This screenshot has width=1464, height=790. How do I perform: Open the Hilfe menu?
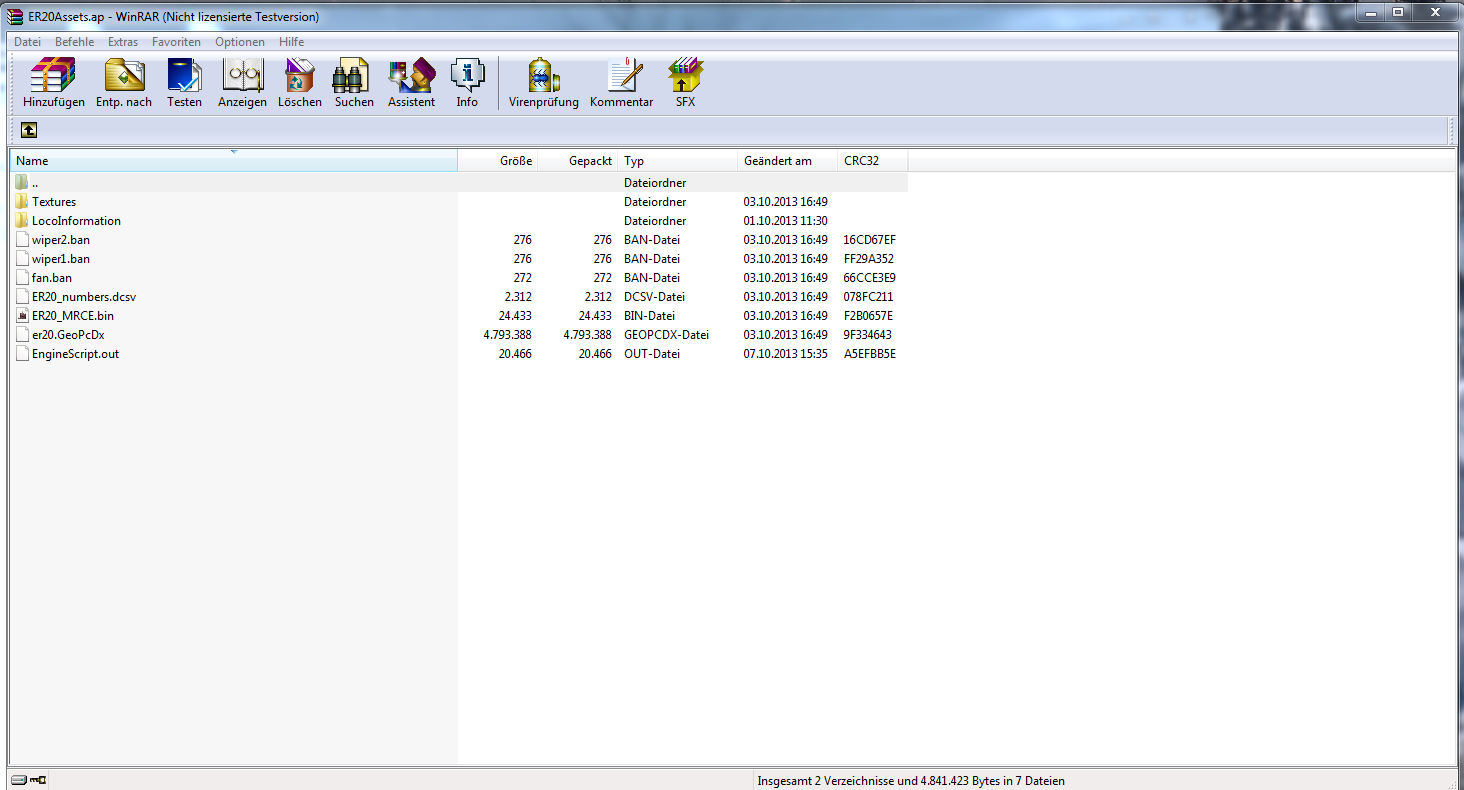(292, 42)
